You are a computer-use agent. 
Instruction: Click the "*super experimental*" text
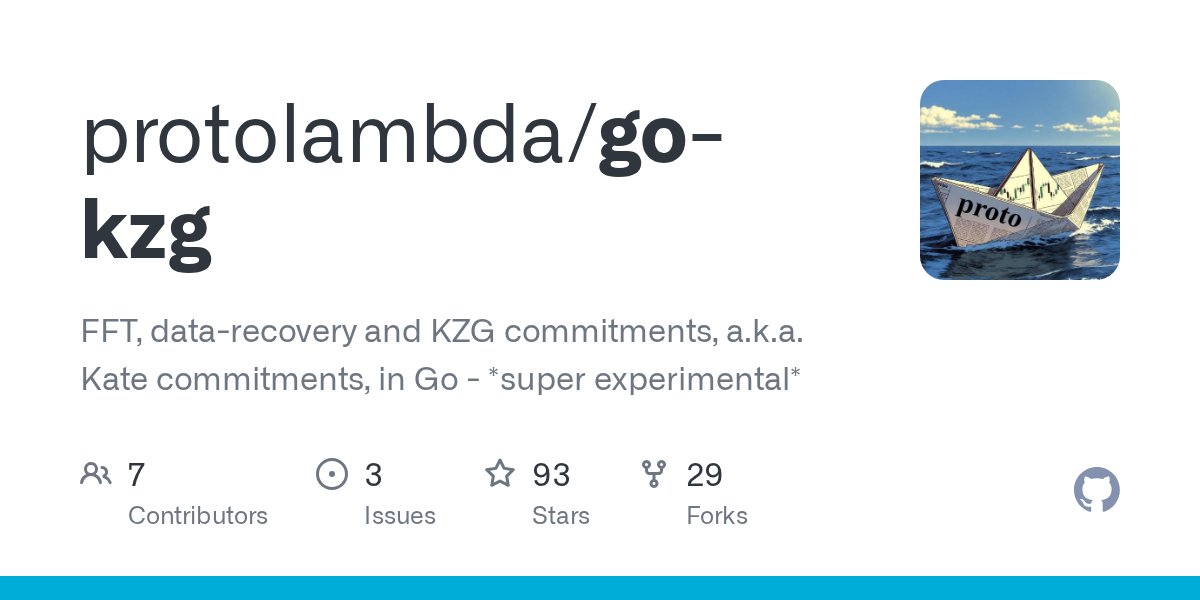(x=646, y=380)
